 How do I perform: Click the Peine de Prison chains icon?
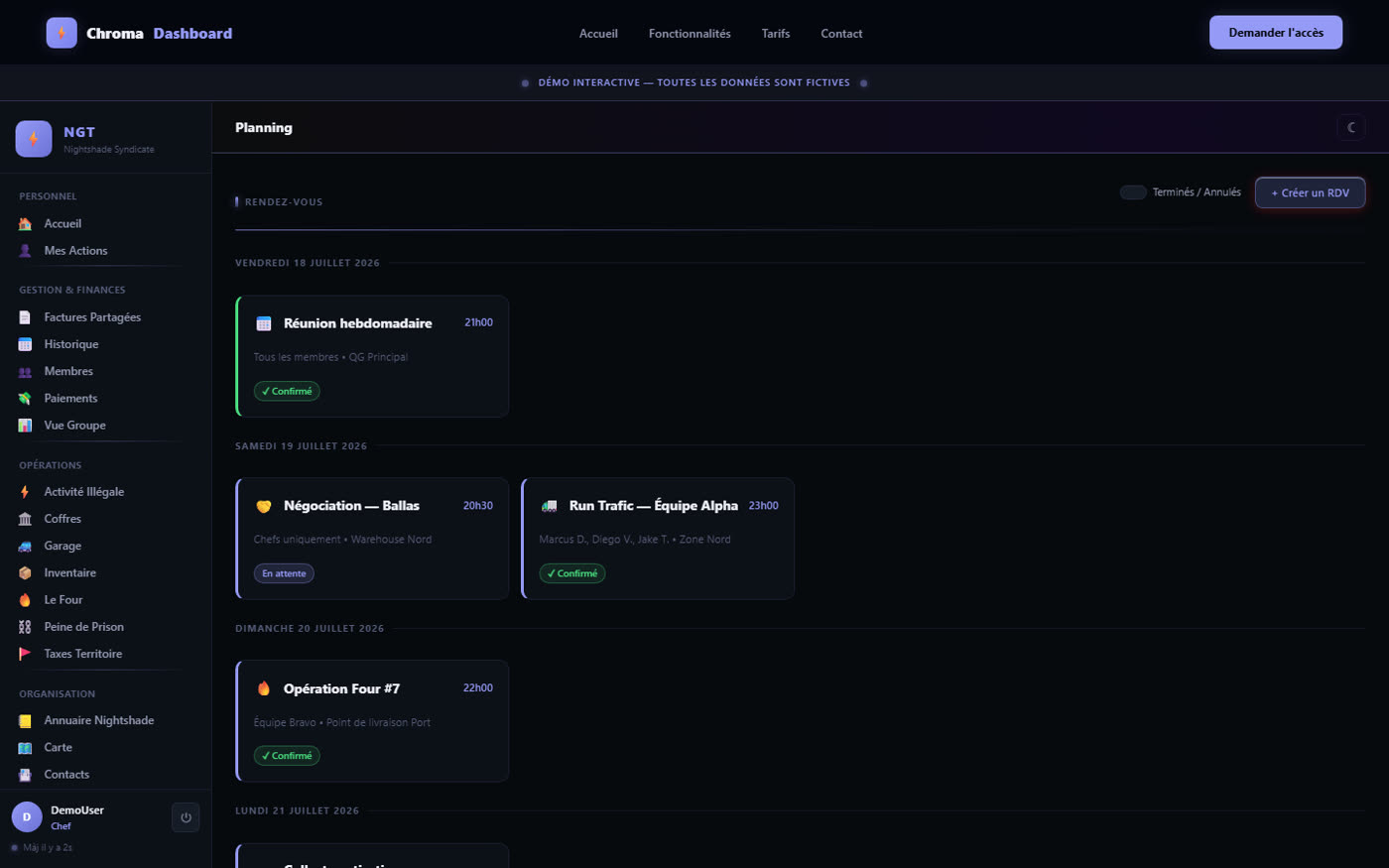25,627
